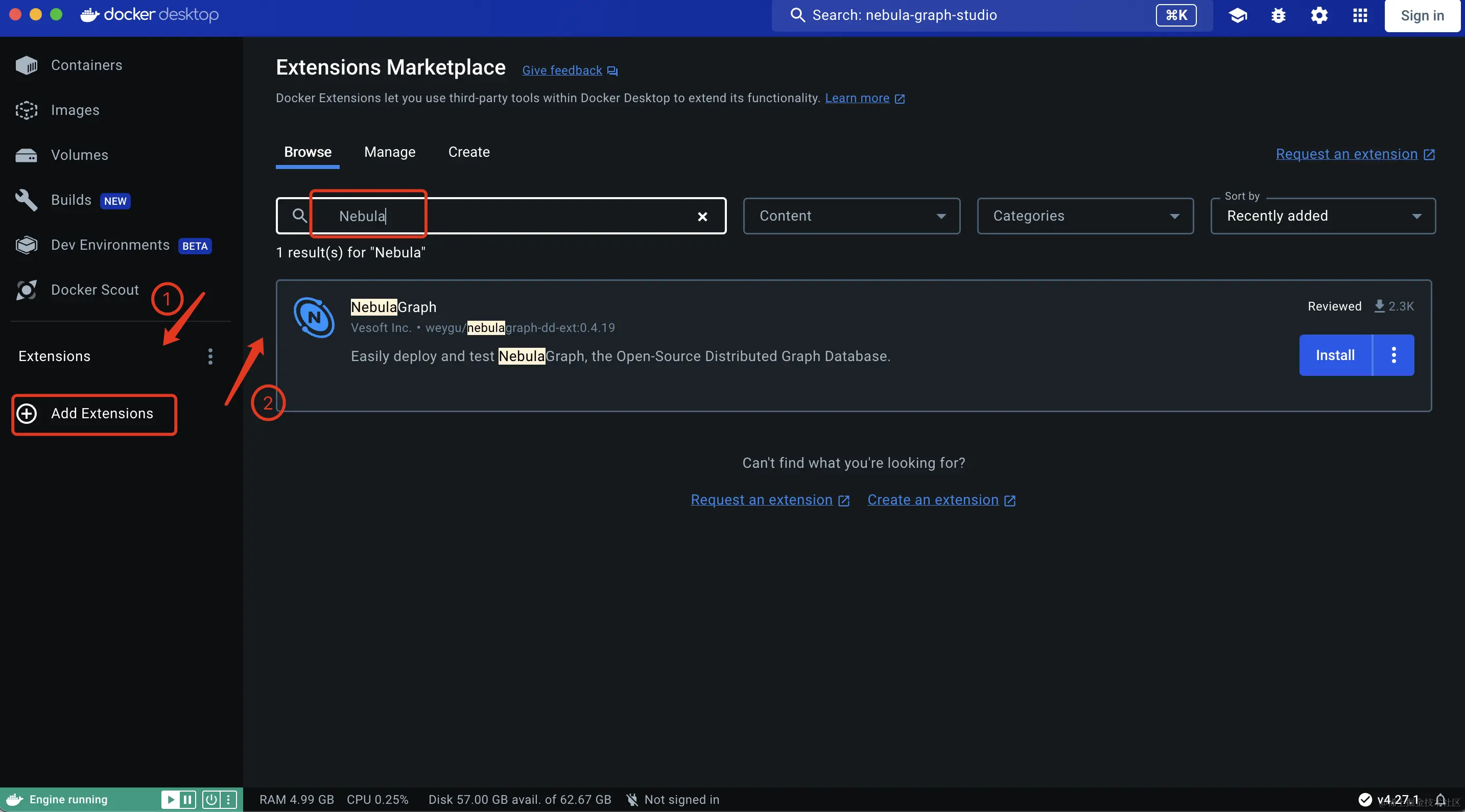Expand the Content filter dropdown
The image size is (1465, 812).
(852, 216)
